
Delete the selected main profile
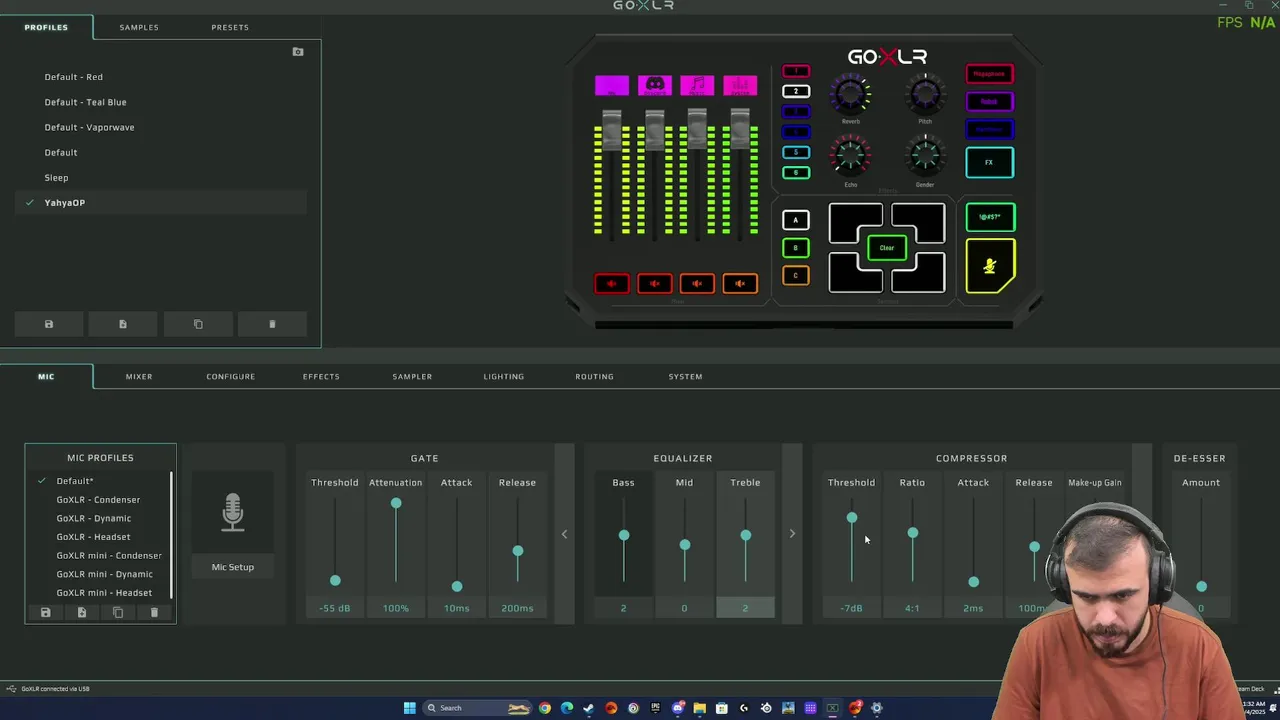coord(272,324)
